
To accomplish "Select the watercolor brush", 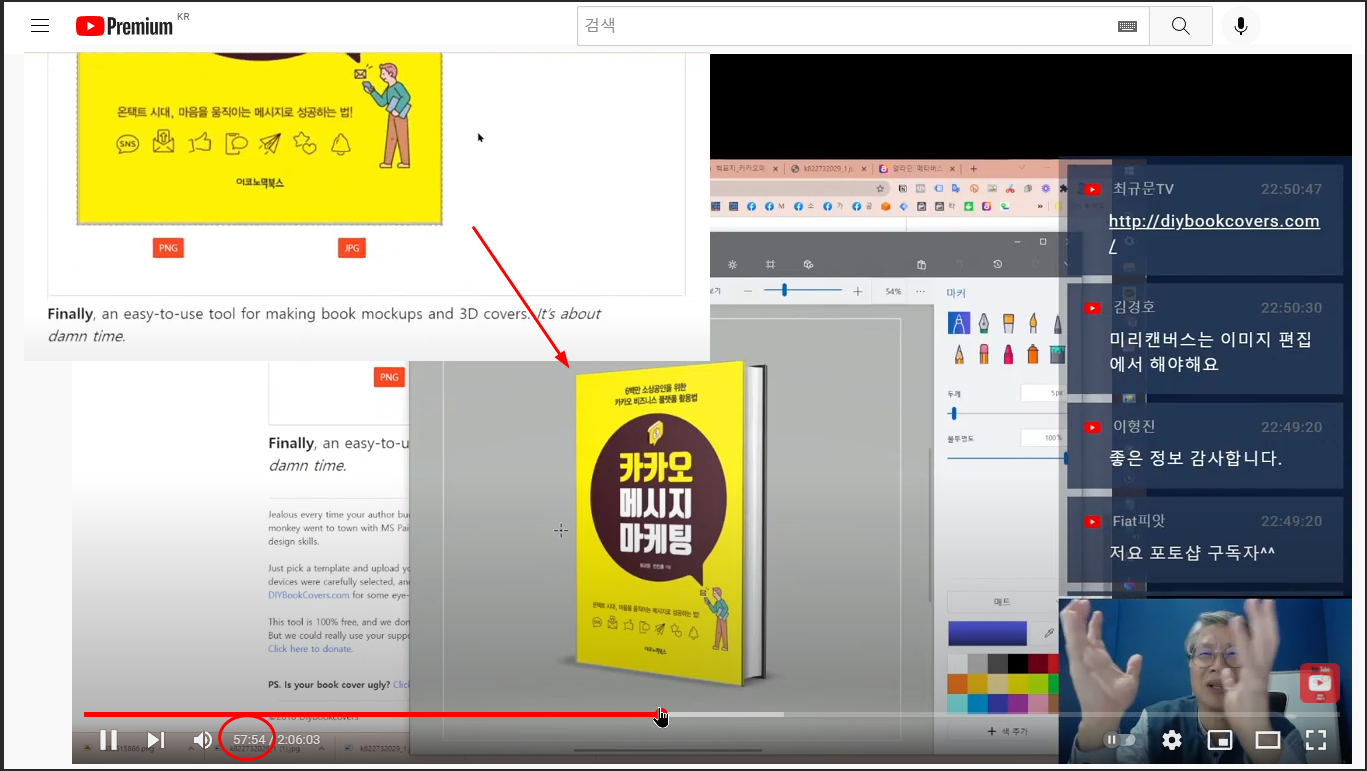I will [x=1032, y=323].
